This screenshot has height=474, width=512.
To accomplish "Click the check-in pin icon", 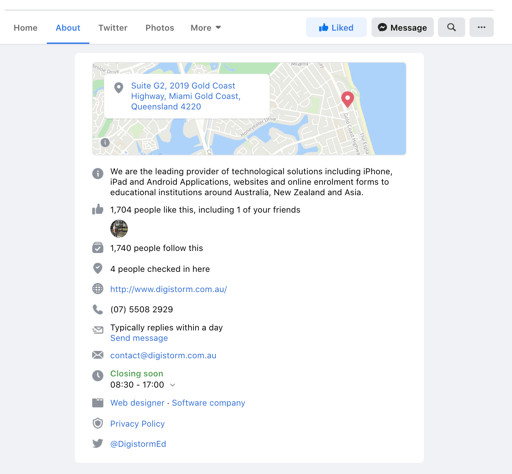I will 98,268.
